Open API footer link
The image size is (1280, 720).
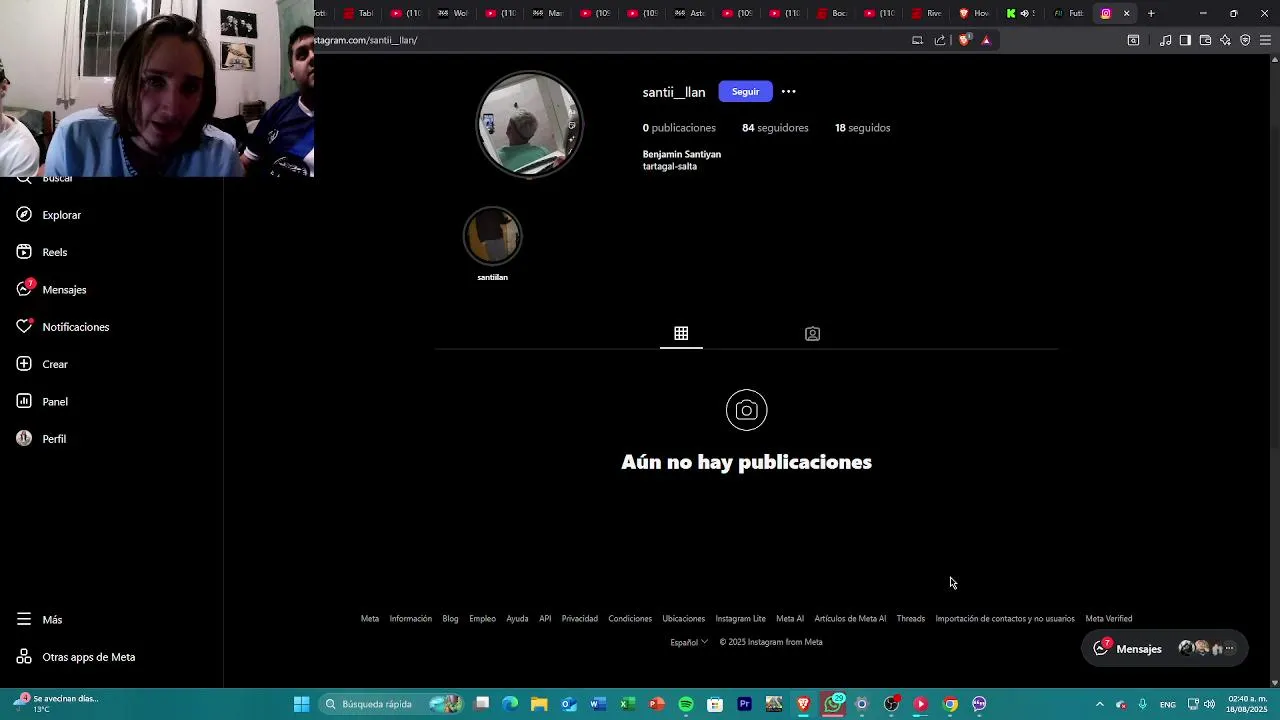click(545, 619)
